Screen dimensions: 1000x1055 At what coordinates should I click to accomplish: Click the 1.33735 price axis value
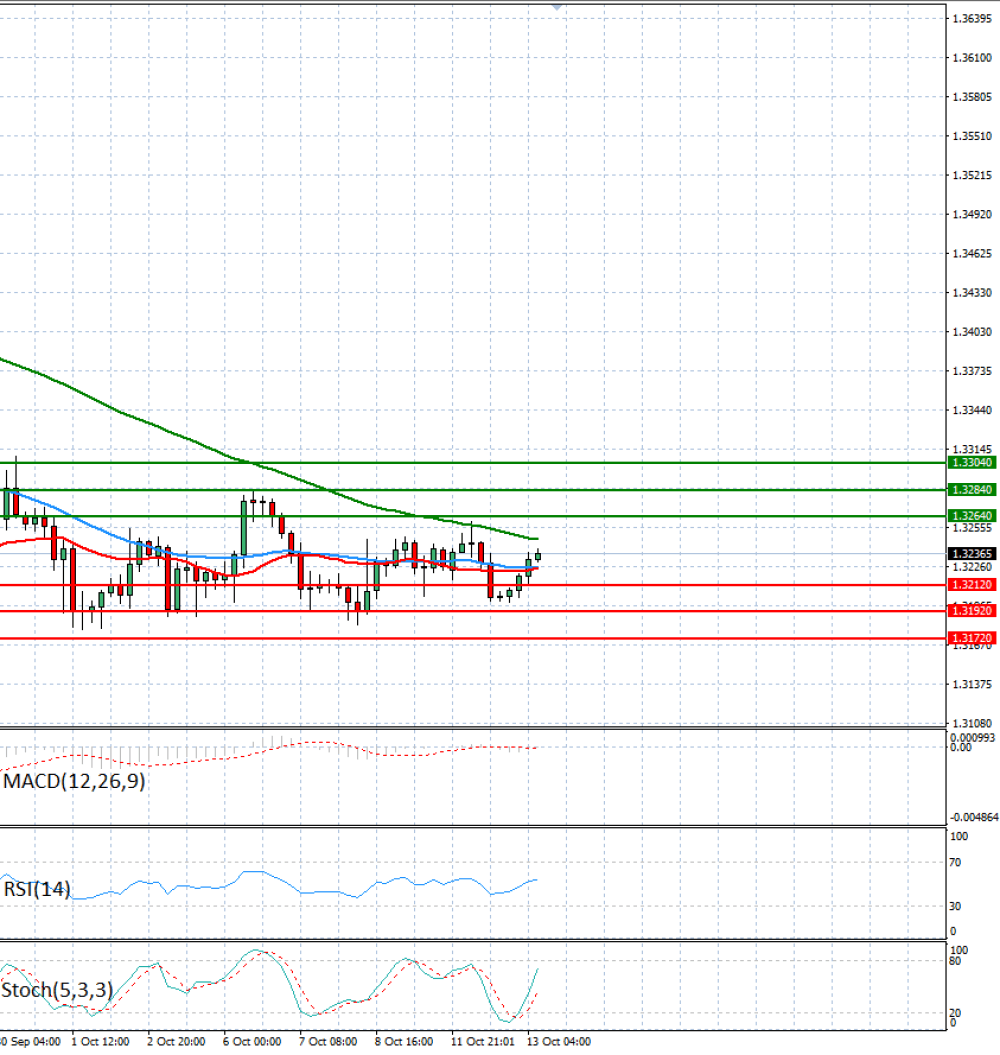pyautogui.click(x=972, y=371)
